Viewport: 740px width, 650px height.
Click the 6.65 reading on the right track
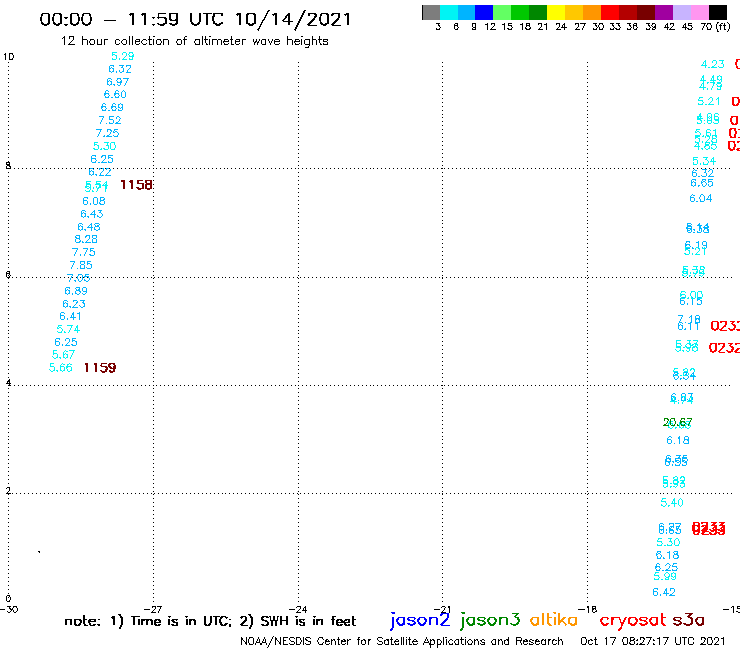click(702, 183)
